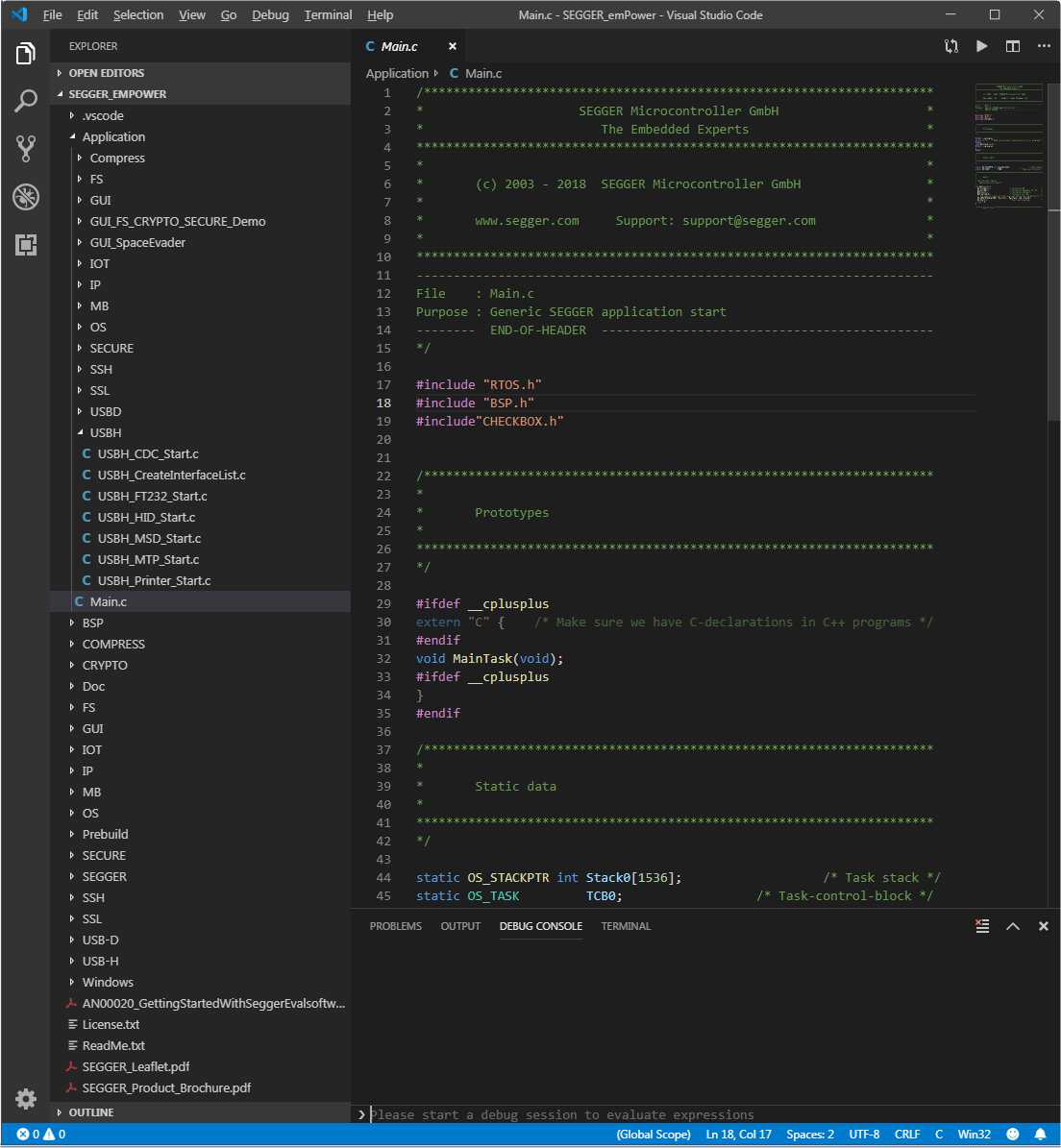Open the Source Control view
The width and height of the screenshot is (1061, 1148).
click(x=26, y=148)
